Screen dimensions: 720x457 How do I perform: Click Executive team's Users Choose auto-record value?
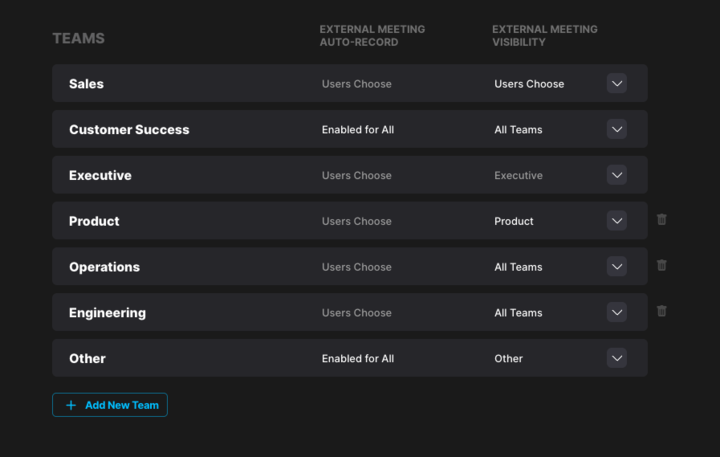tap(356, 175)
